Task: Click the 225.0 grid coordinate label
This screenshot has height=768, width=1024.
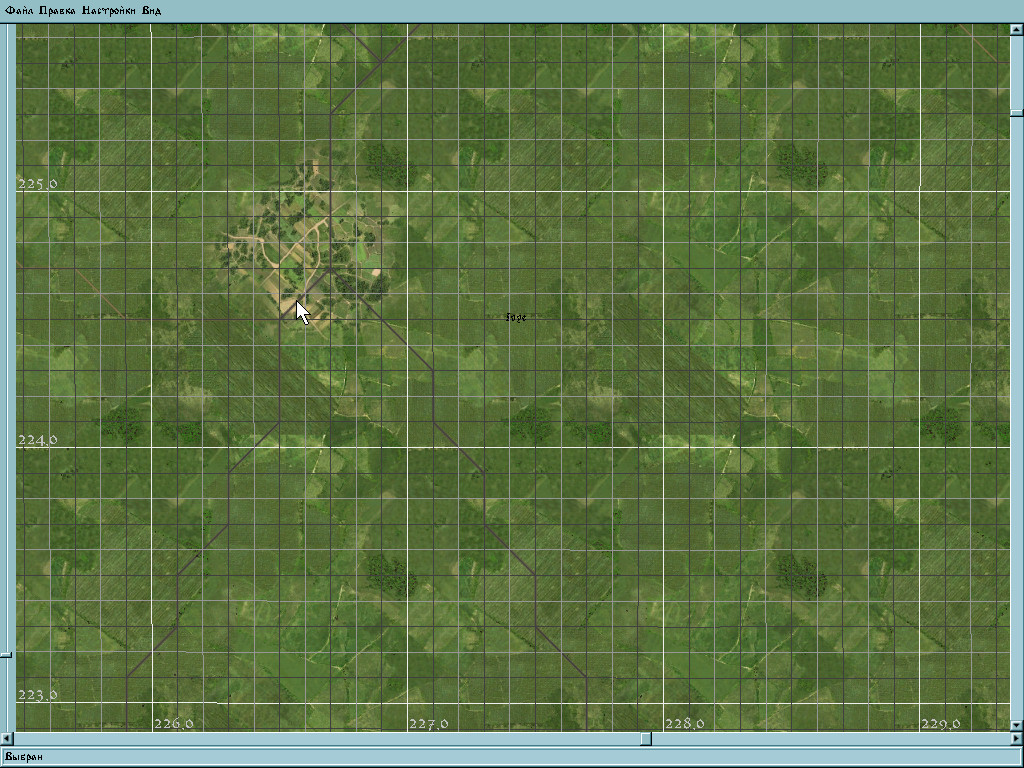Action: (x=37, y=184)
